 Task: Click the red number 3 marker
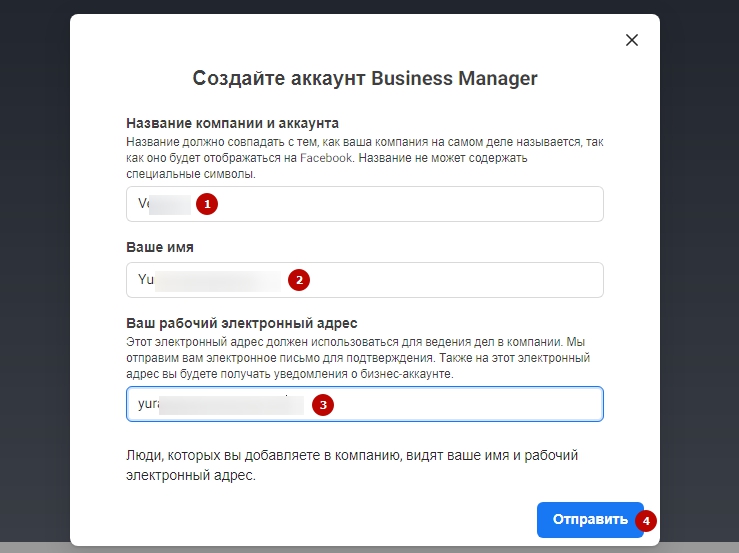(322, 405)
